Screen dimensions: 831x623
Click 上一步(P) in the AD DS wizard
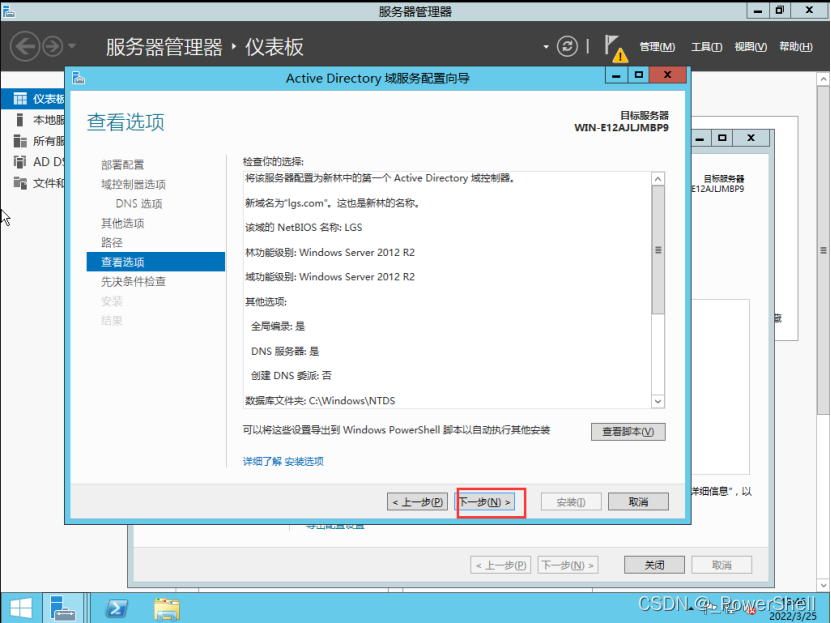point(418,502)
